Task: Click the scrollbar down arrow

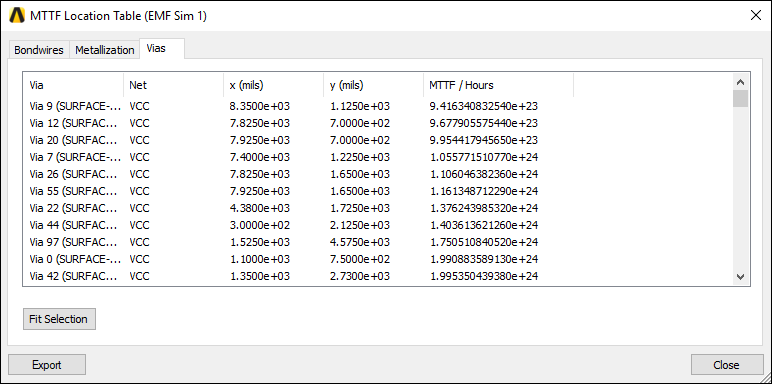Action: [x=740, y=277]
